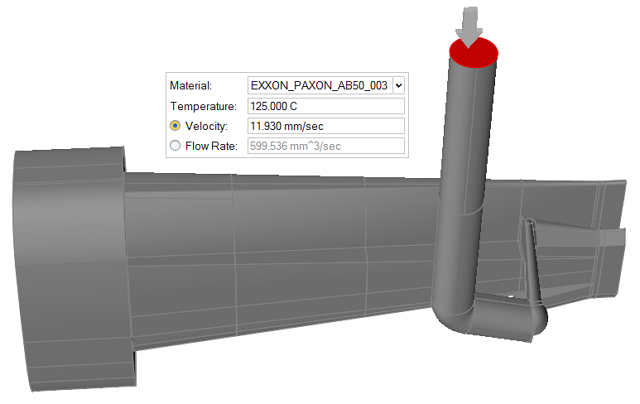Open the Material dropdown arrow
640x404 pixels.
[399, 86]
